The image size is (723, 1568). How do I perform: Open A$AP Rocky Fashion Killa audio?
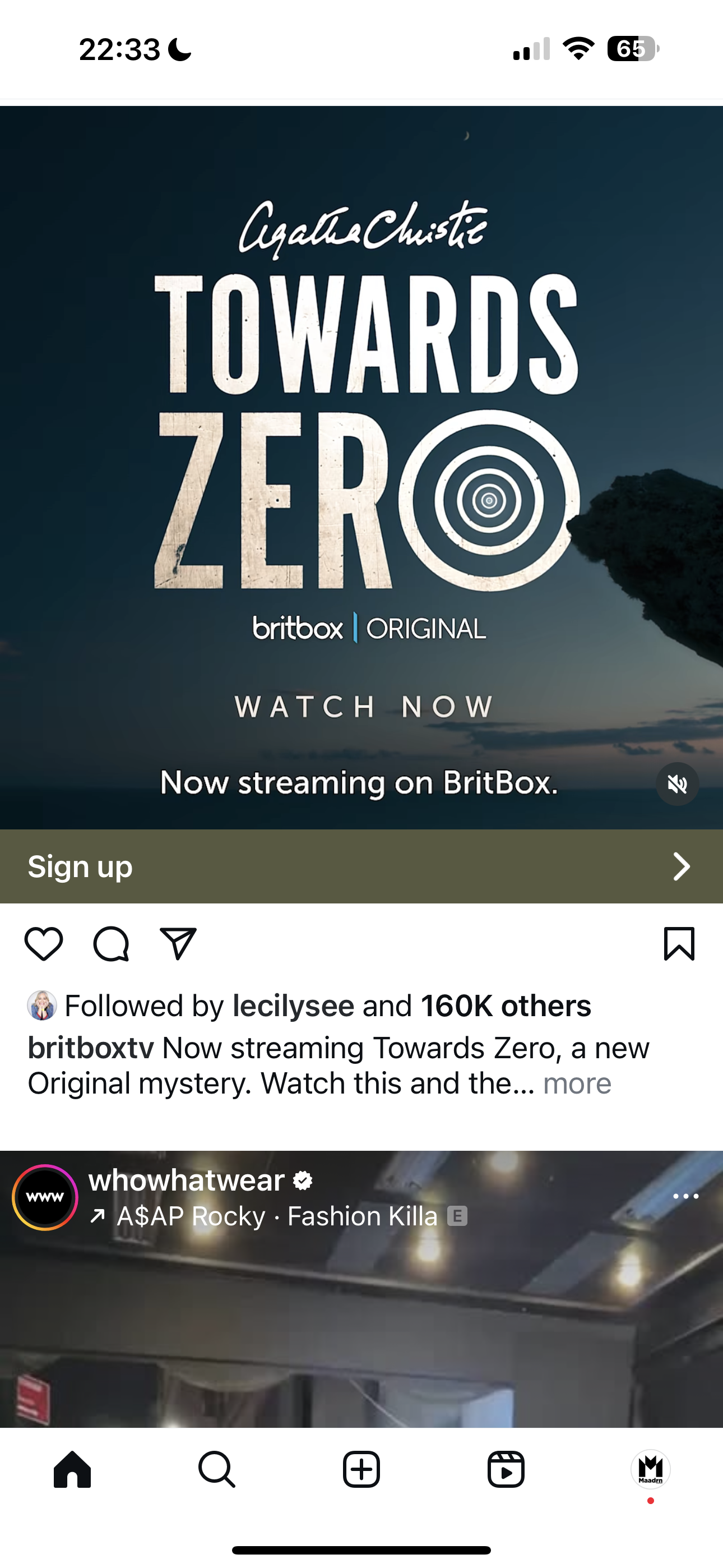click(277, 1216)
